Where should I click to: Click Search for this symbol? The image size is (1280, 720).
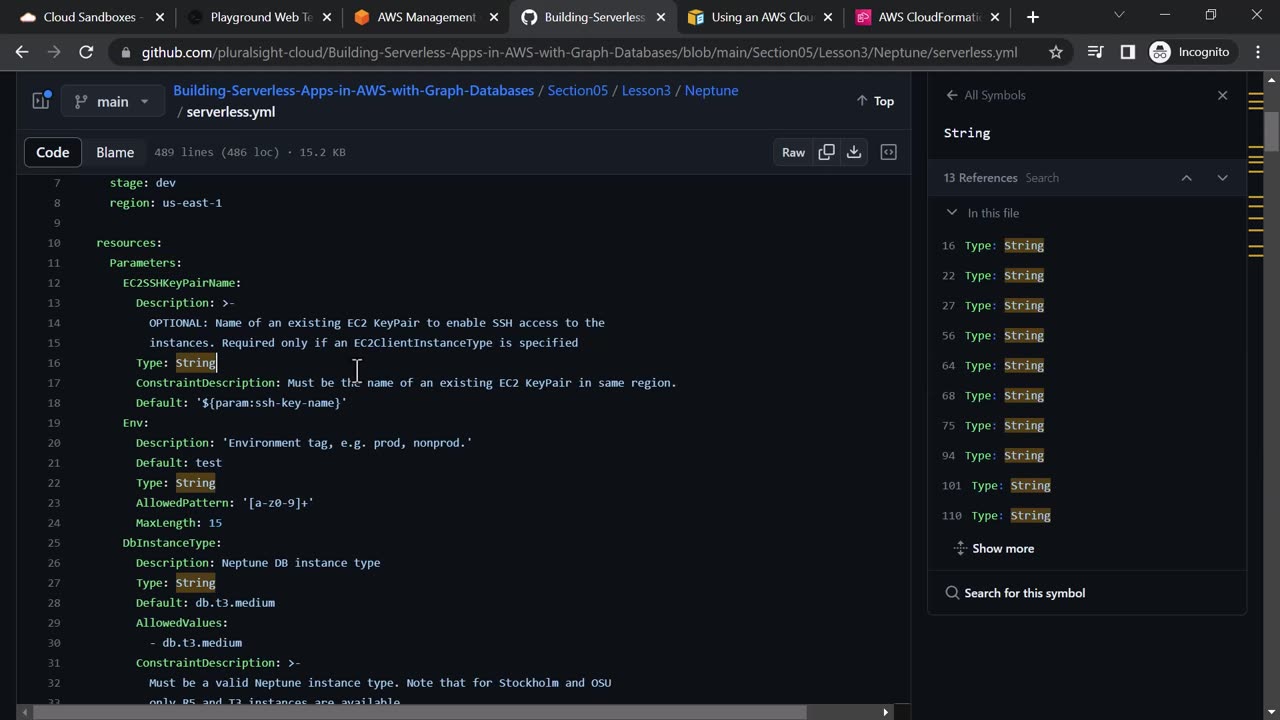[1024, 593]
